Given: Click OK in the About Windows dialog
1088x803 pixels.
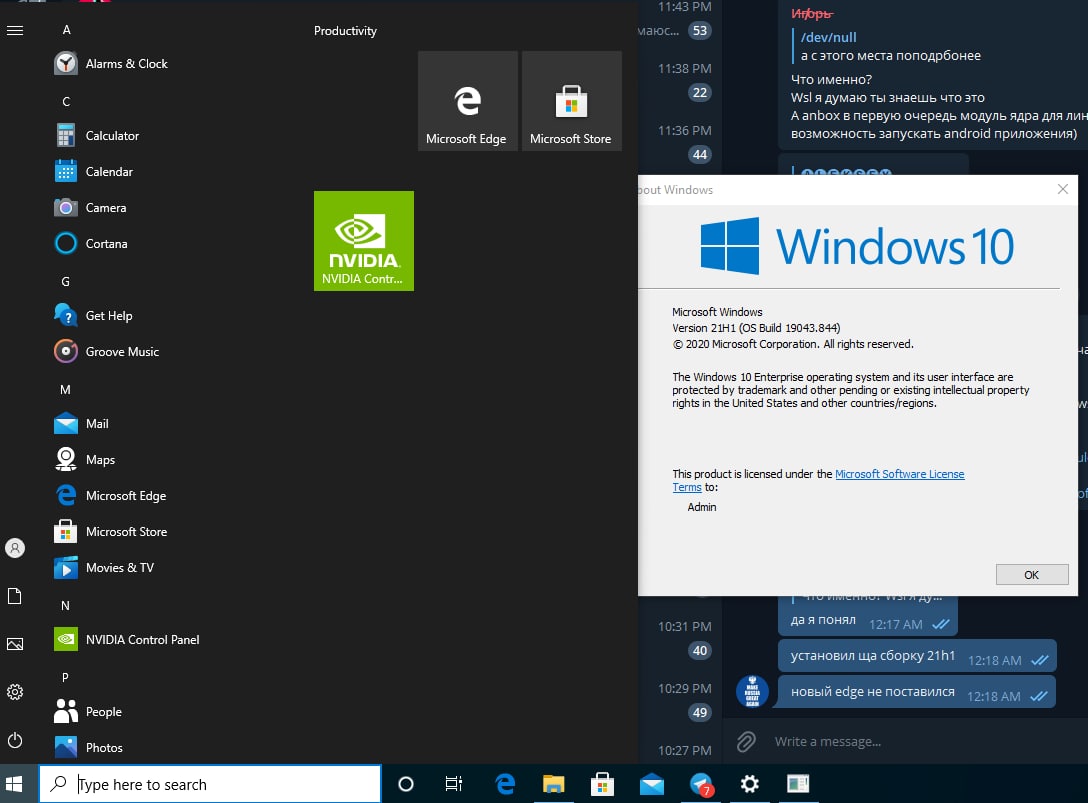Looking at the screenshot, I should point(1032,575).
